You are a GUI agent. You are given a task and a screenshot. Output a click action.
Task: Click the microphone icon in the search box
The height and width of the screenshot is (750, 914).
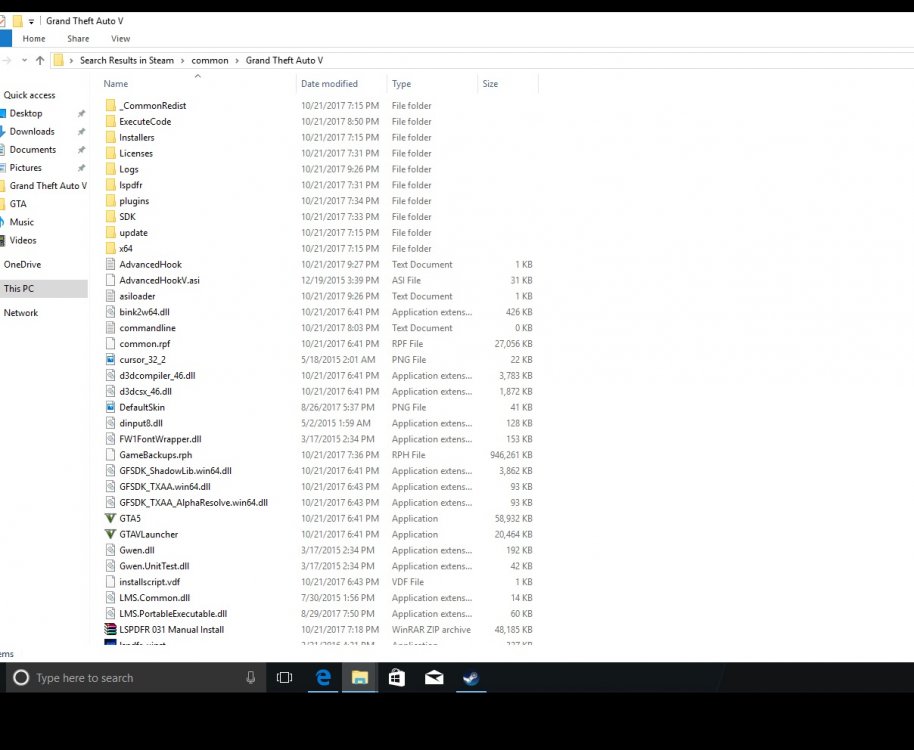tap(251, 677)
